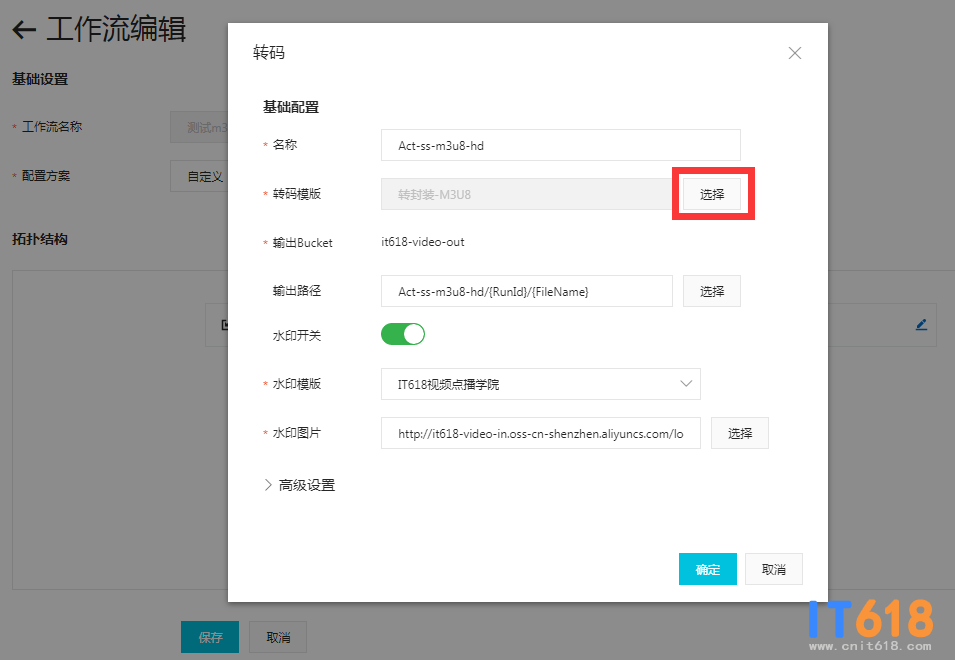Toggle the 水印开关 switch off
The image size is (955, 660).
click(403, 334)
